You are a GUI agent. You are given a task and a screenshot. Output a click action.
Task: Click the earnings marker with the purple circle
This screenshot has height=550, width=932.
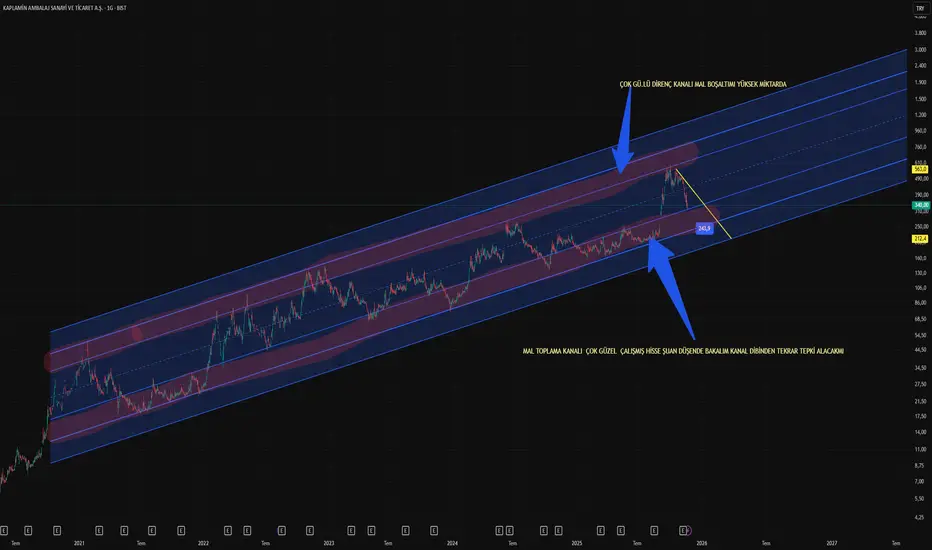[685, 530]
